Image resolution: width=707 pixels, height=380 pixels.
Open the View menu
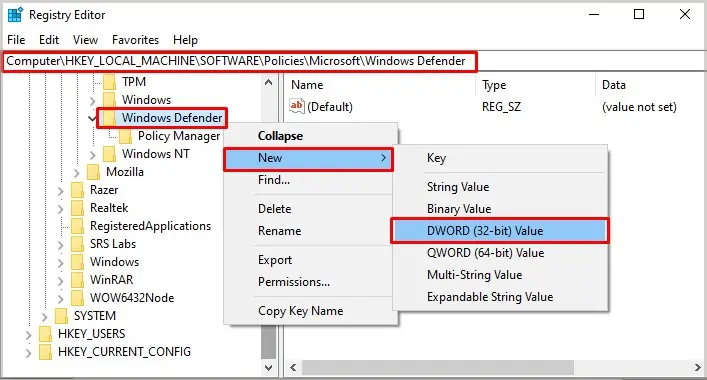tap(85, 40)
